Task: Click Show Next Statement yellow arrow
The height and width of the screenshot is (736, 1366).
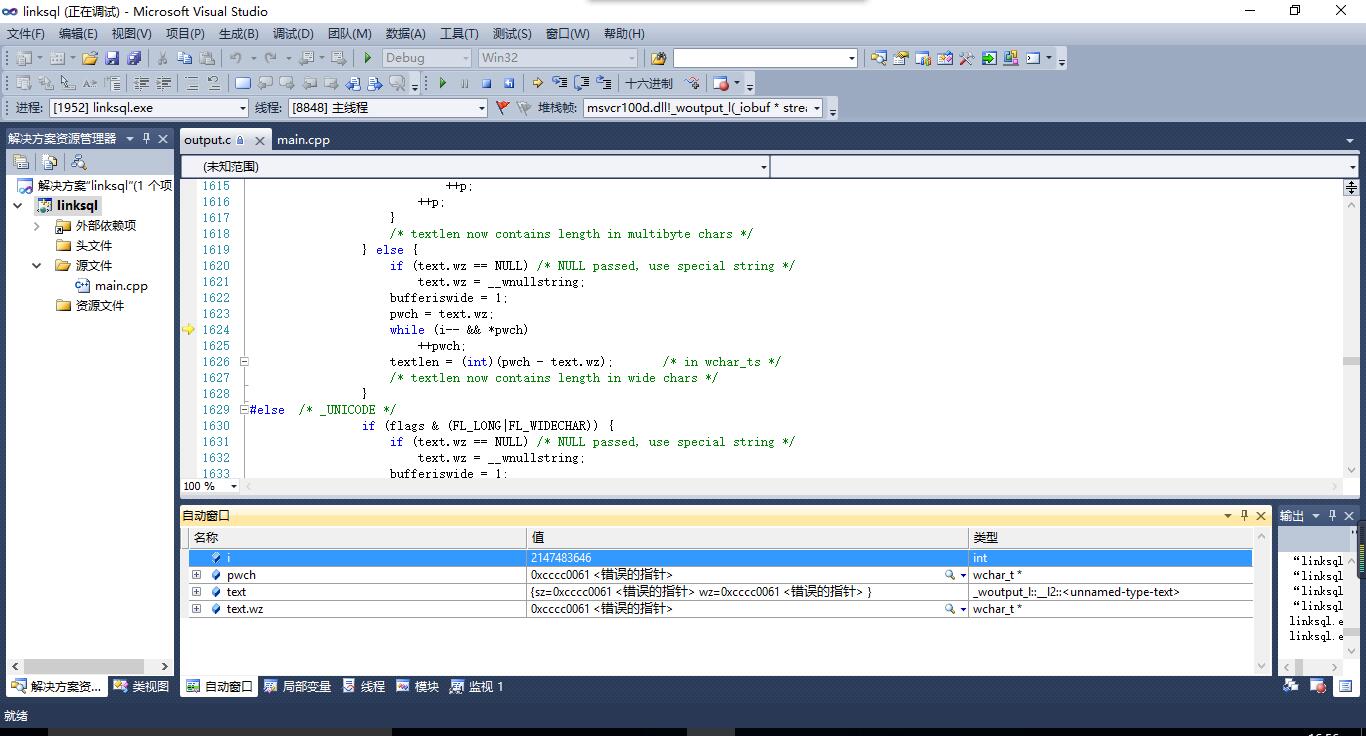Action: (537, 83)
